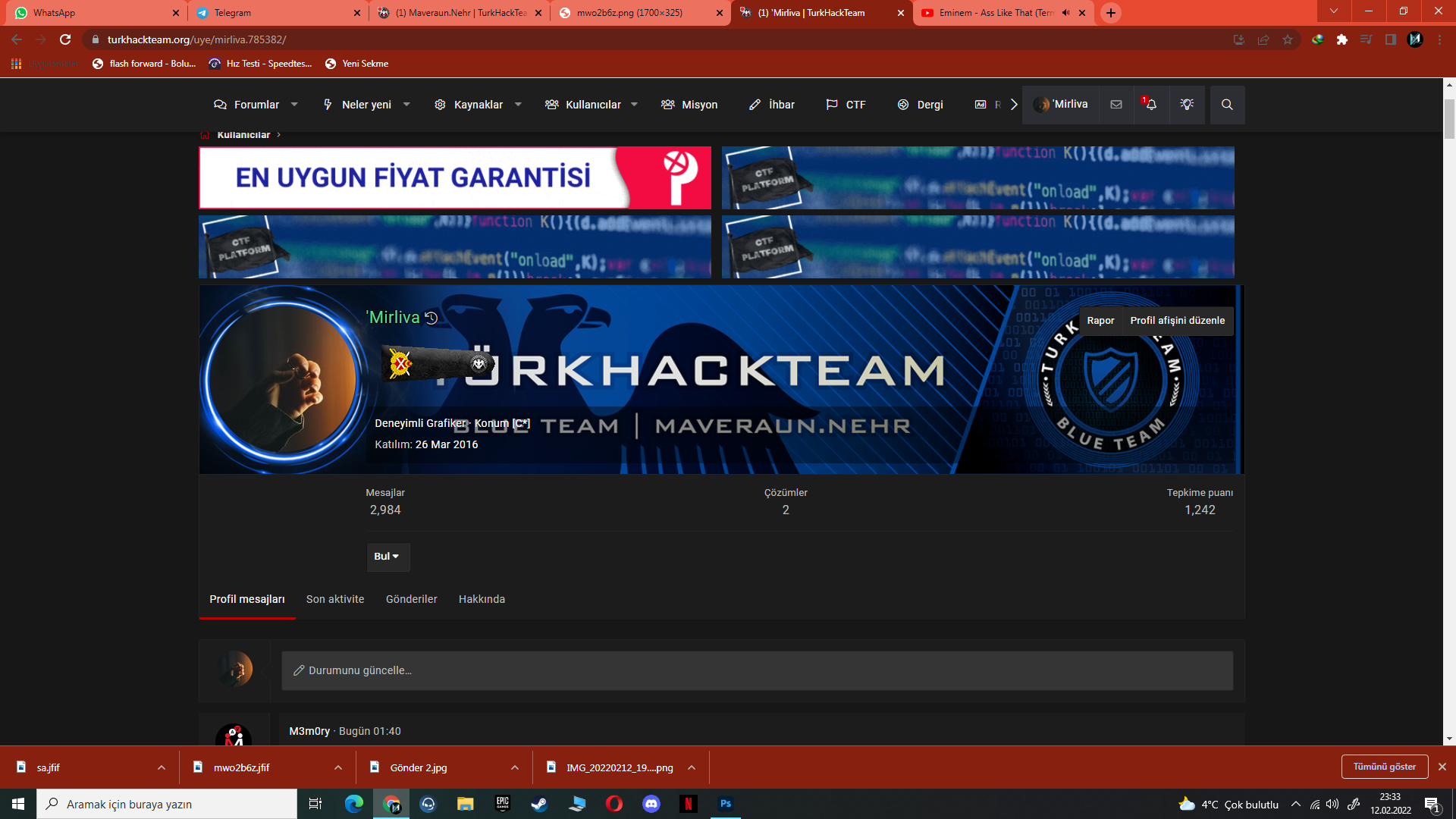Open Microsoft Edge from taskbar
This screenshot has width=1456, height=819.
354,804
